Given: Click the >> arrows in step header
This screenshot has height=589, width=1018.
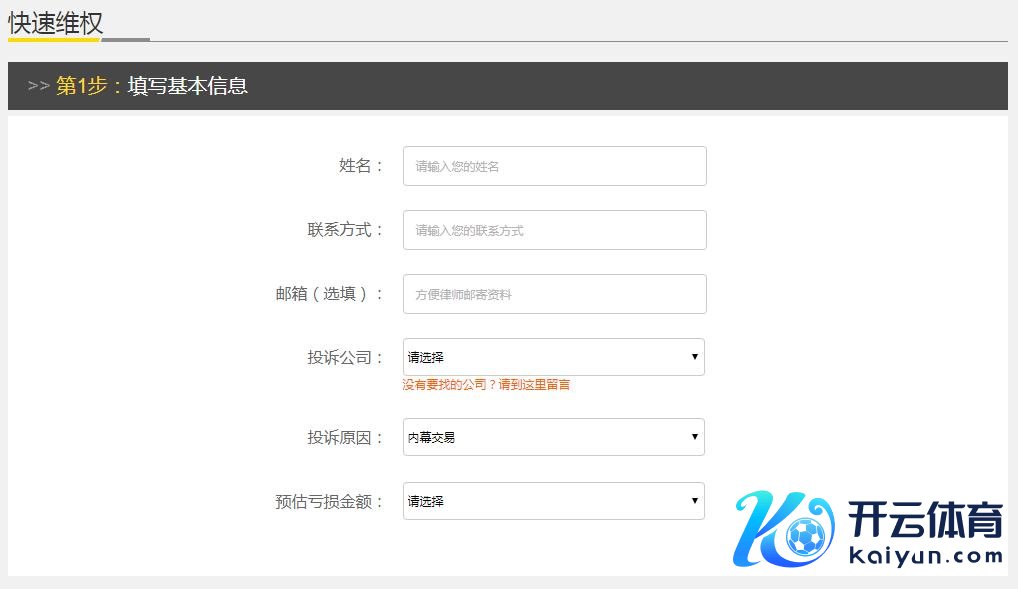Looking at the screenshot, I should [x=39, y=86].
